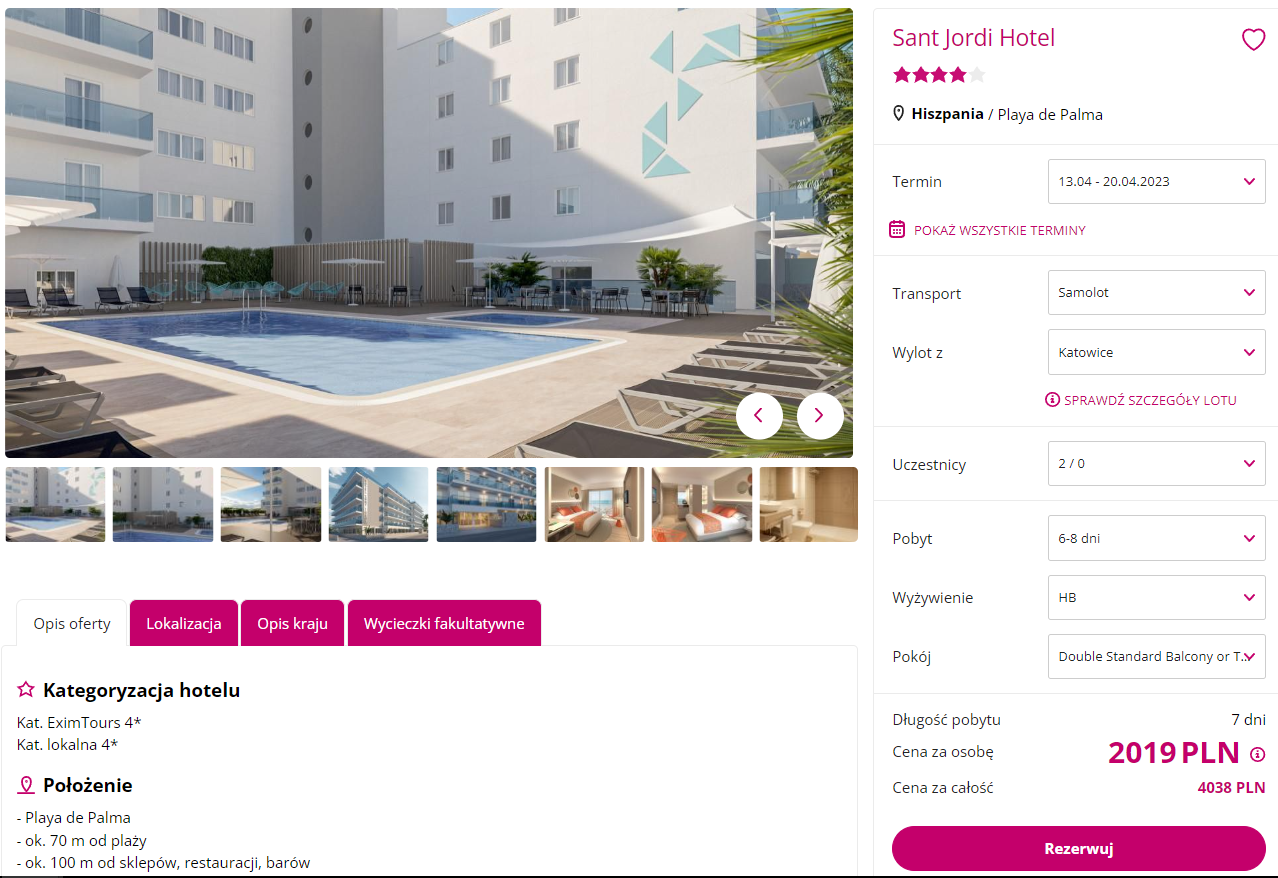Image resolution: width=1278 pixels, height=878 pixels.
Task: Click calendar icon for all dates
Action: click(897, 229)
